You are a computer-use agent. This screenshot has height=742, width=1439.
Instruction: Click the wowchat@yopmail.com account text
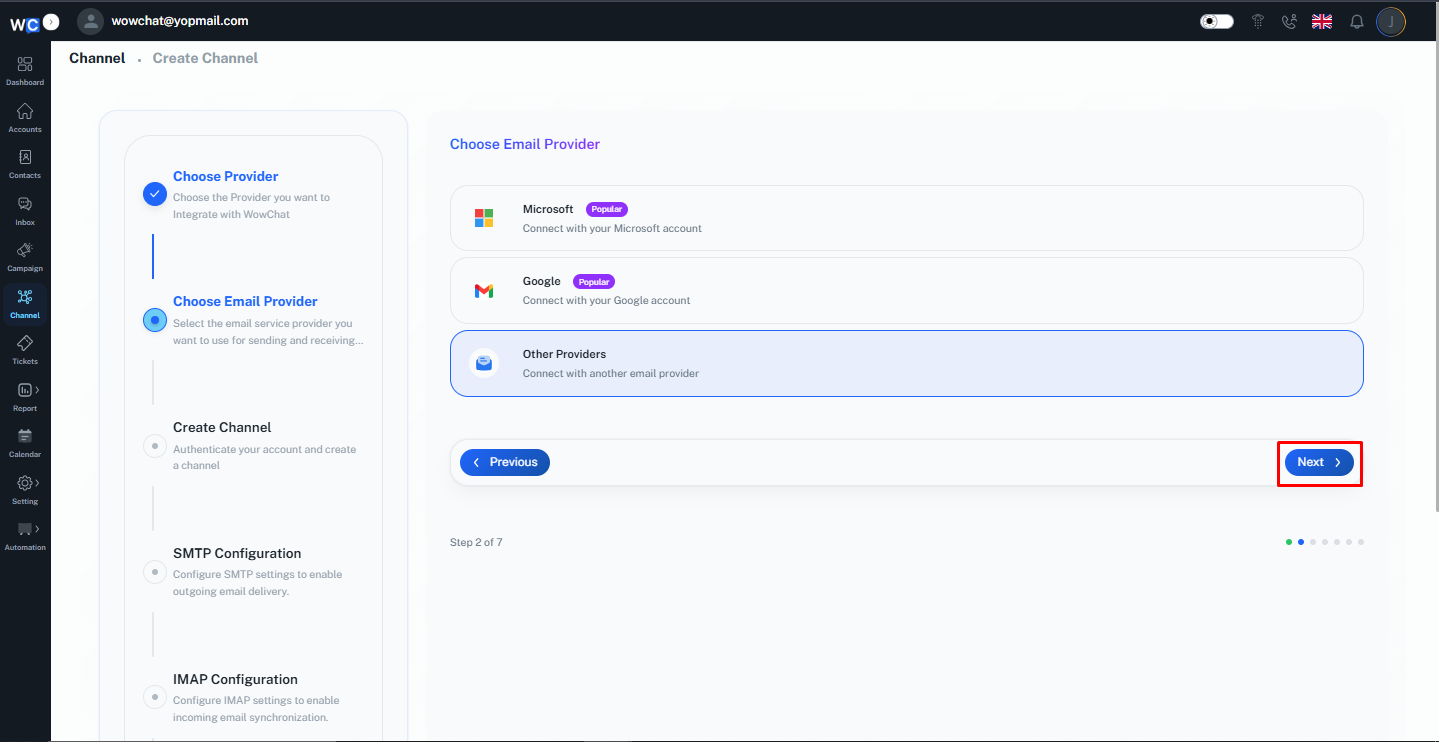pos(180,21)
